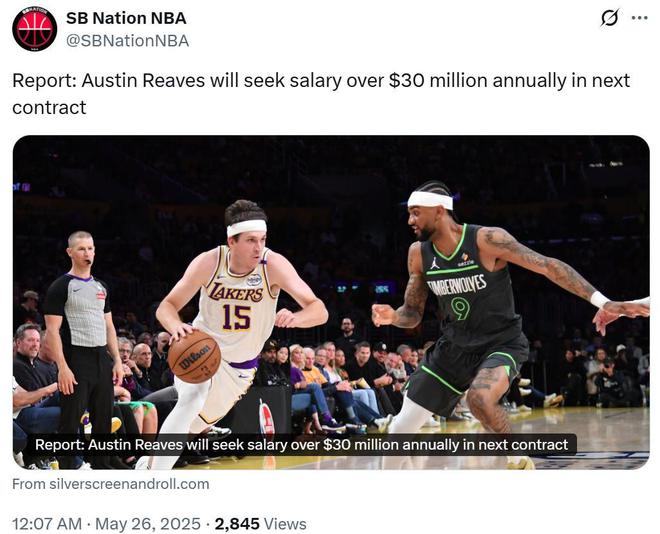The height and width of the screenshot is (534, 660).
Task: Click the Lakers player's white headband
Action: (246, 227)
